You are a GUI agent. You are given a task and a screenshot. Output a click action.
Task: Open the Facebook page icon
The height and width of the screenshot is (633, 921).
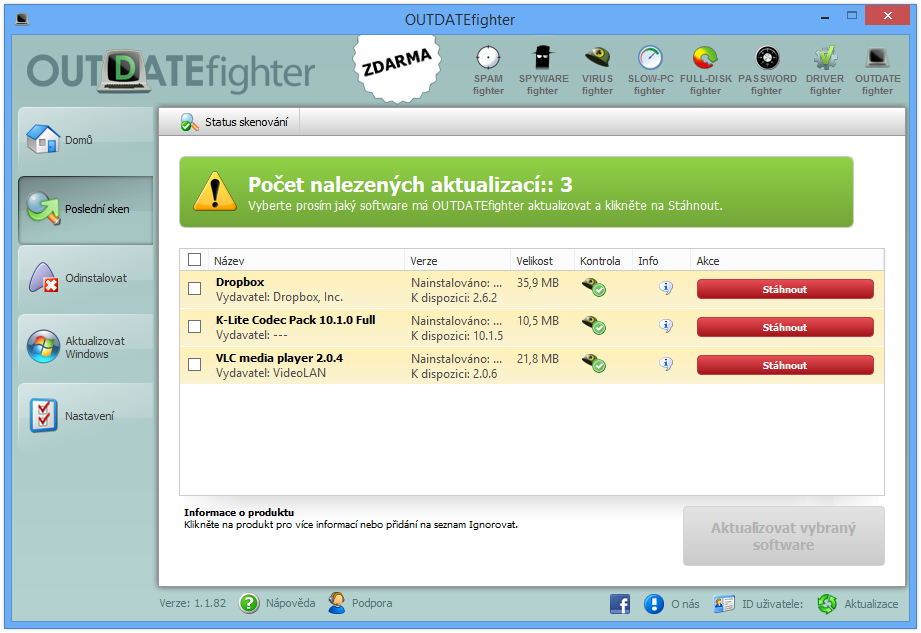tap(620, 604)
